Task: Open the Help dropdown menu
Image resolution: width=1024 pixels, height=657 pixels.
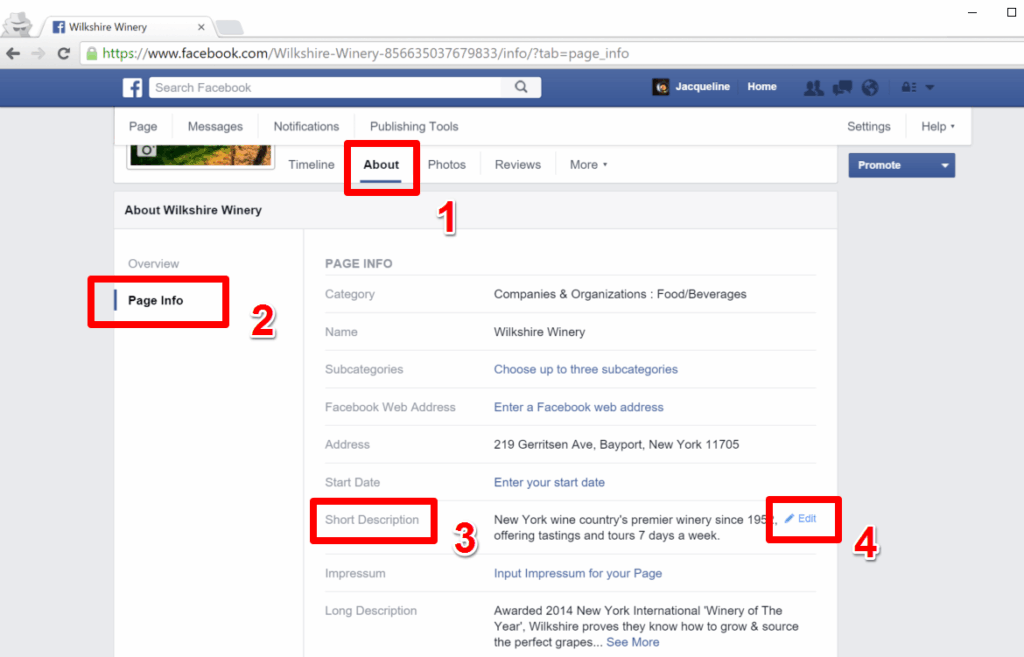Action: click(x=938, y=127)
